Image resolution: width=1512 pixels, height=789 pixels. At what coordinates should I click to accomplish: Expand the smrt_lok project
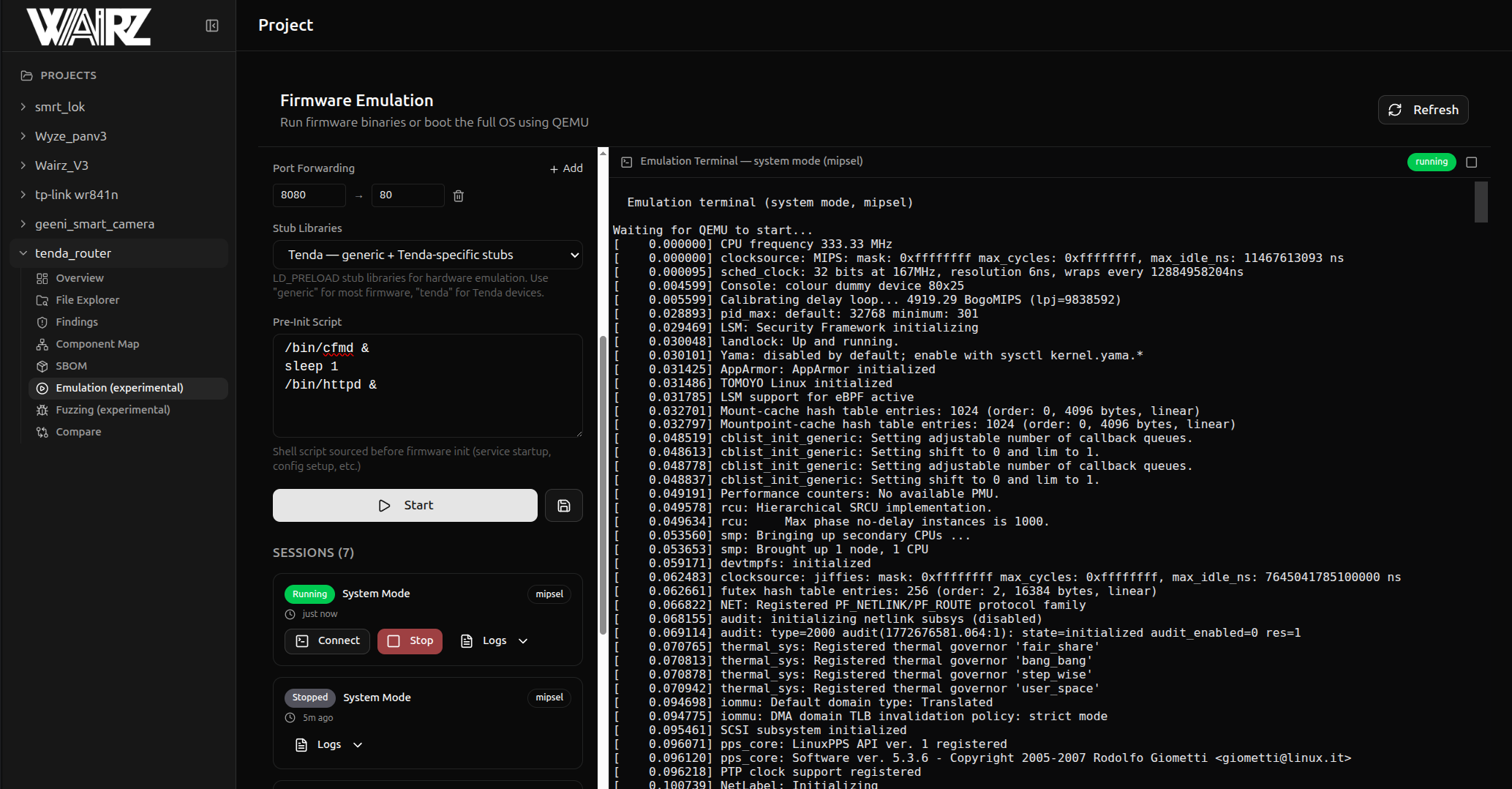59,107
